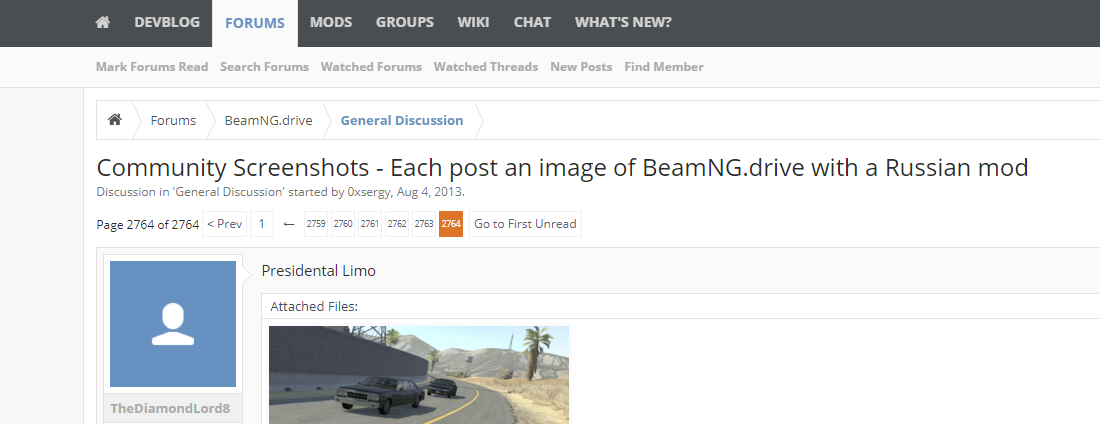1100x424 pixels.
Task: Go to the GROUPS tab
Action: point(405,22)
